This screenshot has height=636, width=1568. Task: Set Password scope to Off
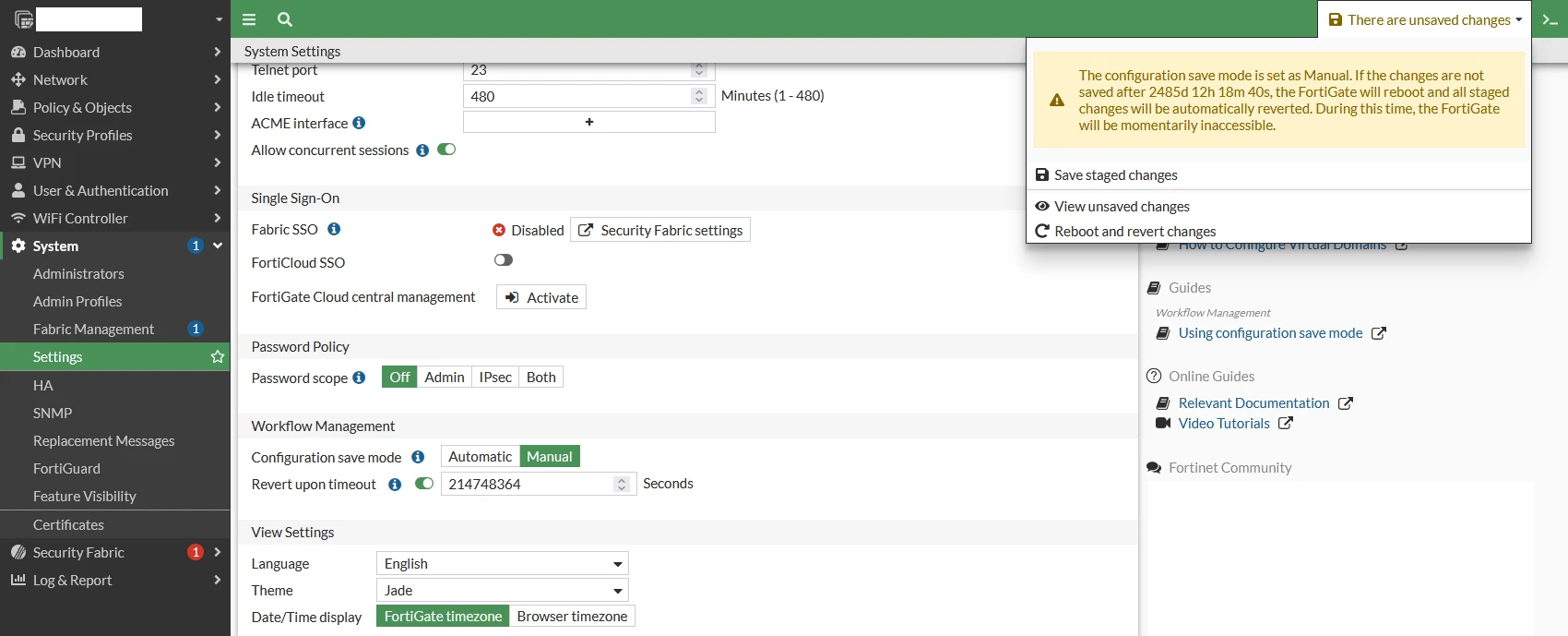(x=399, y=378)
